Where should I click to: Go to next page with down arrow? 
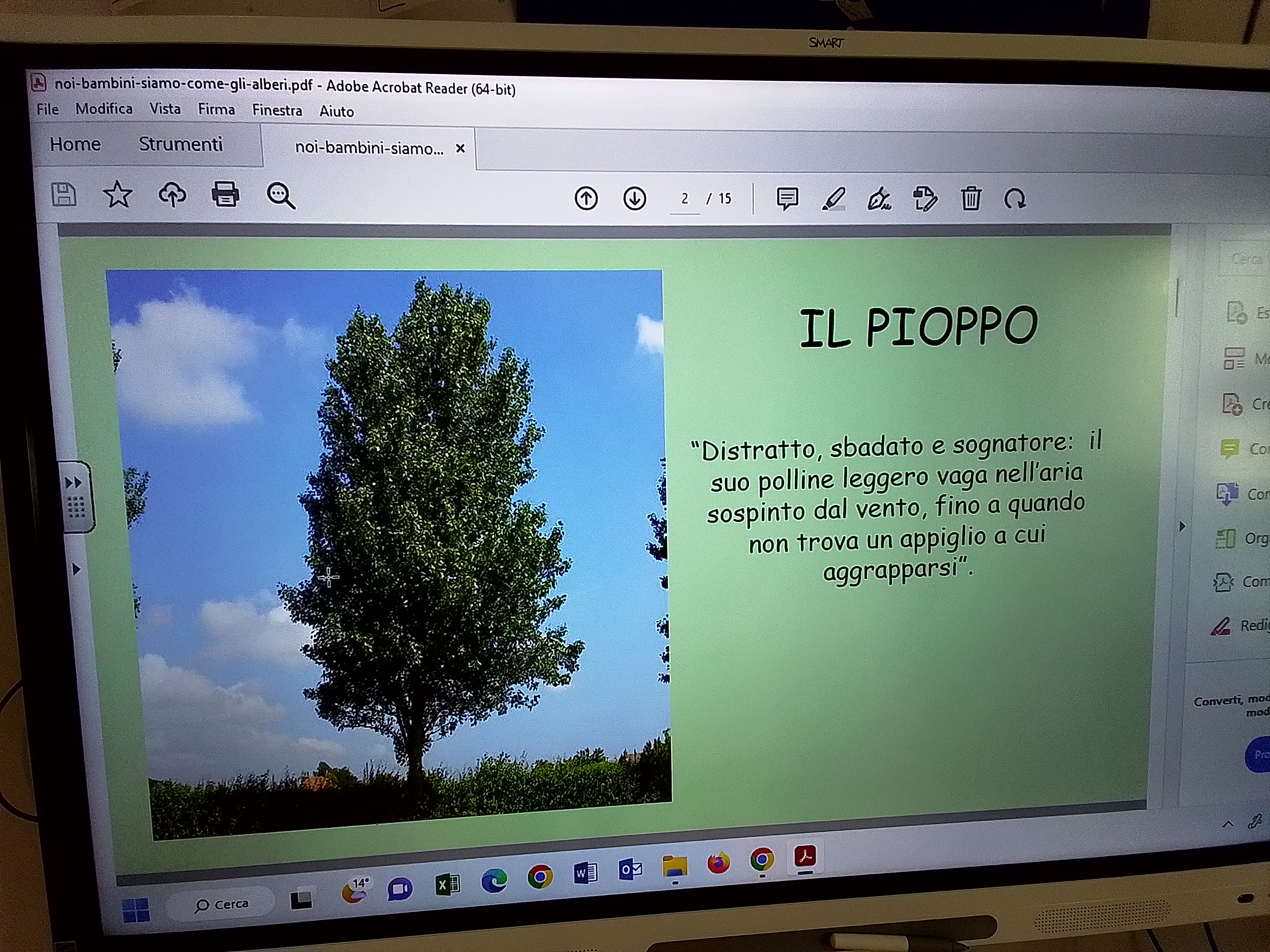[x=635, y=199]
